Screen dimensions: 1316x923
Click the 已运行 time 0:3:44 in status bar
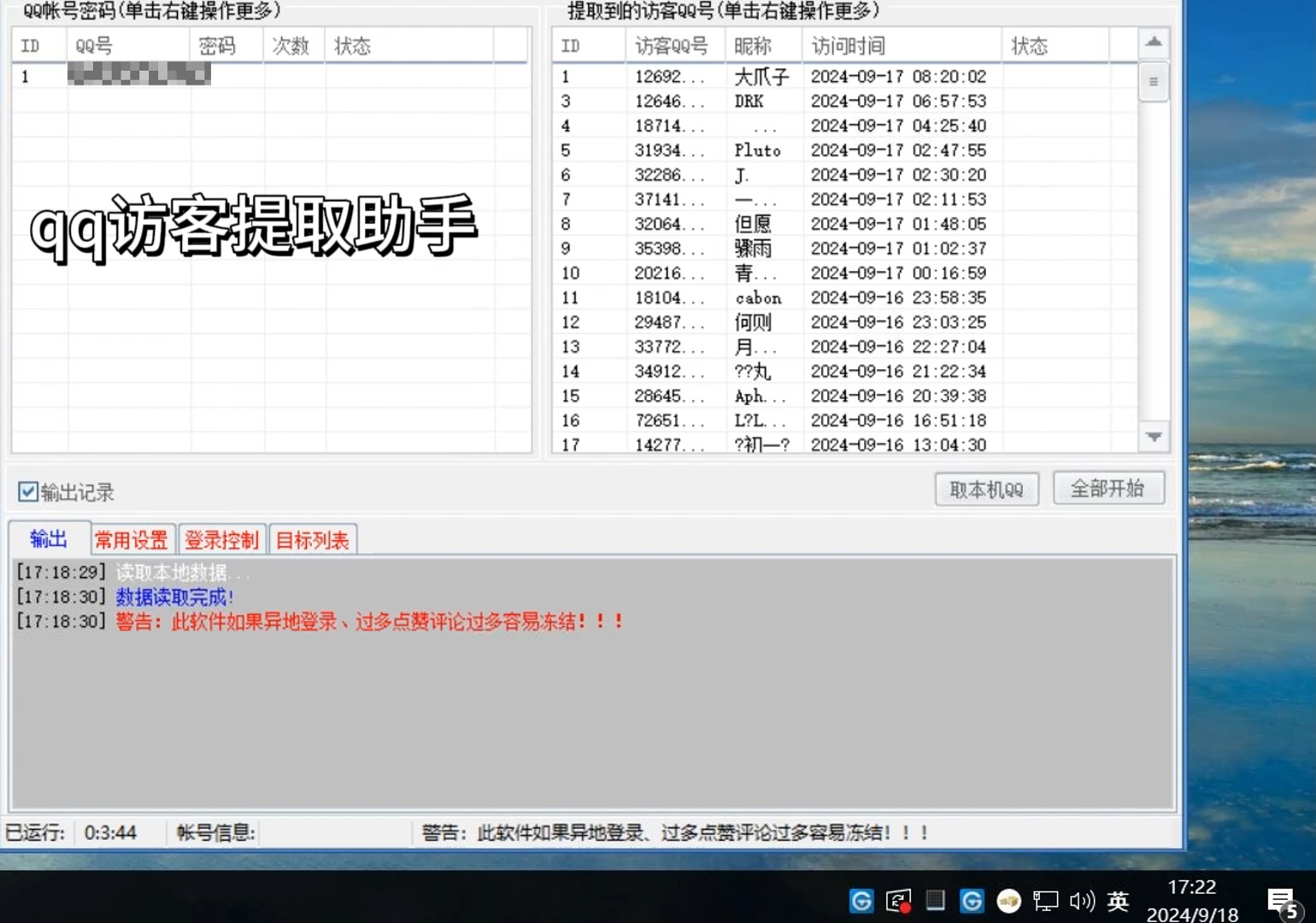click(110, 832)
